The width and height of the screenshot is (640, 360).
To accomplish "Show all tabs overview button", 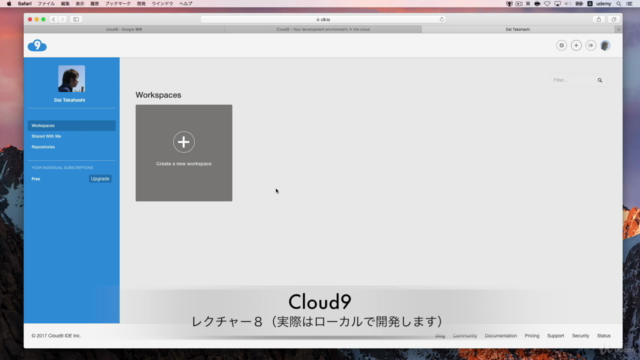I will [x=613, y=19].
